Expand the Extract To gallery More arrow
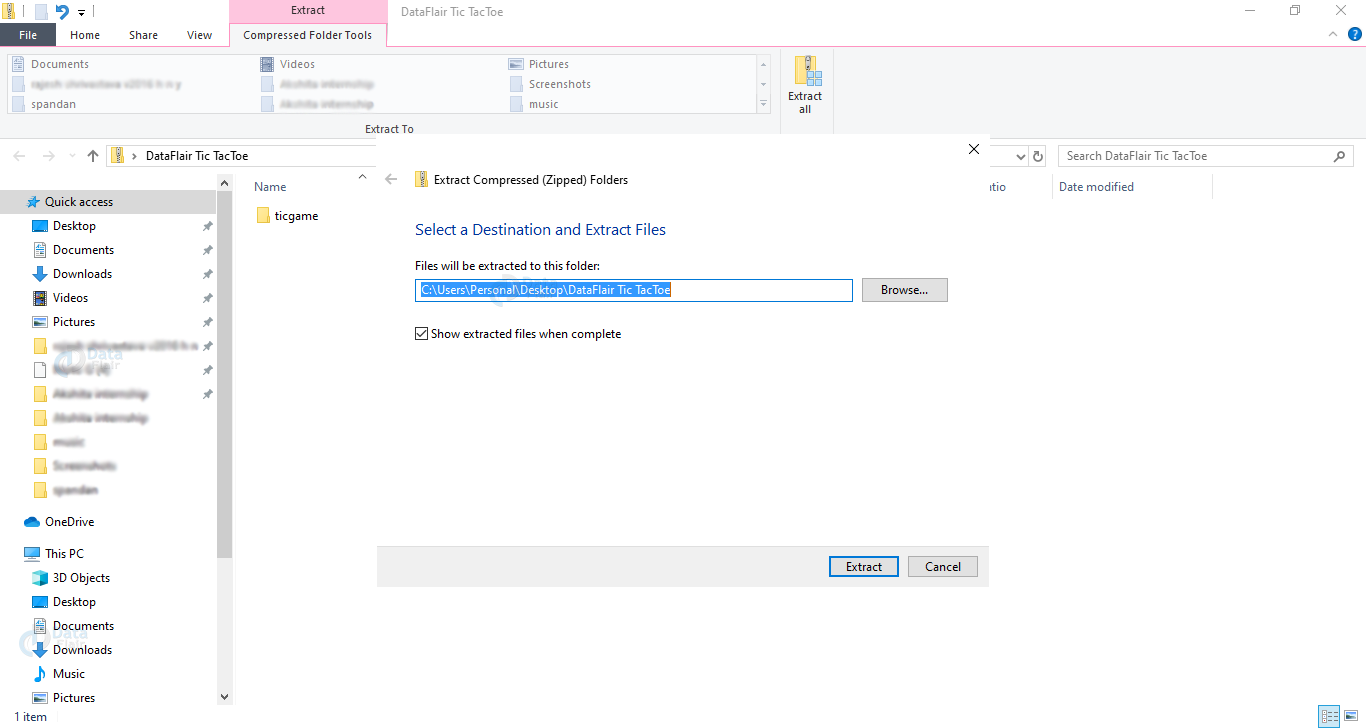This screenshot has height=728, width=1366. pyautogui.click(x=764, y=104)
